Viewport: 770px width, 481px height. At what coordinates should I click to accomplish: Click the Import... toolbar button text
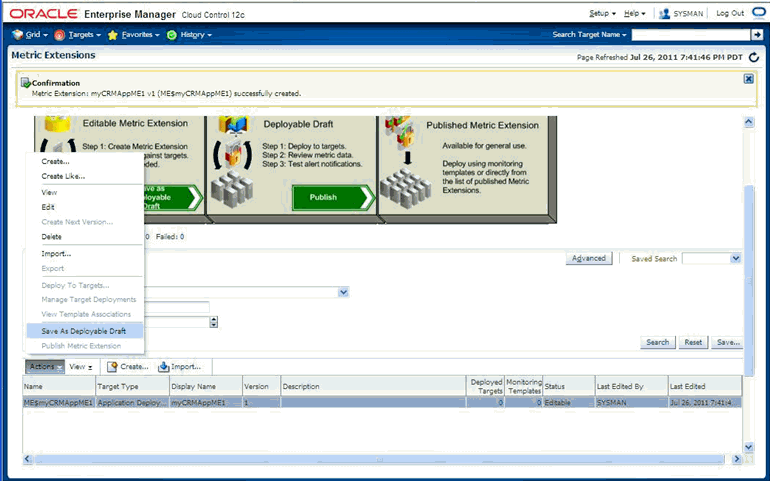tap(186, 367)
